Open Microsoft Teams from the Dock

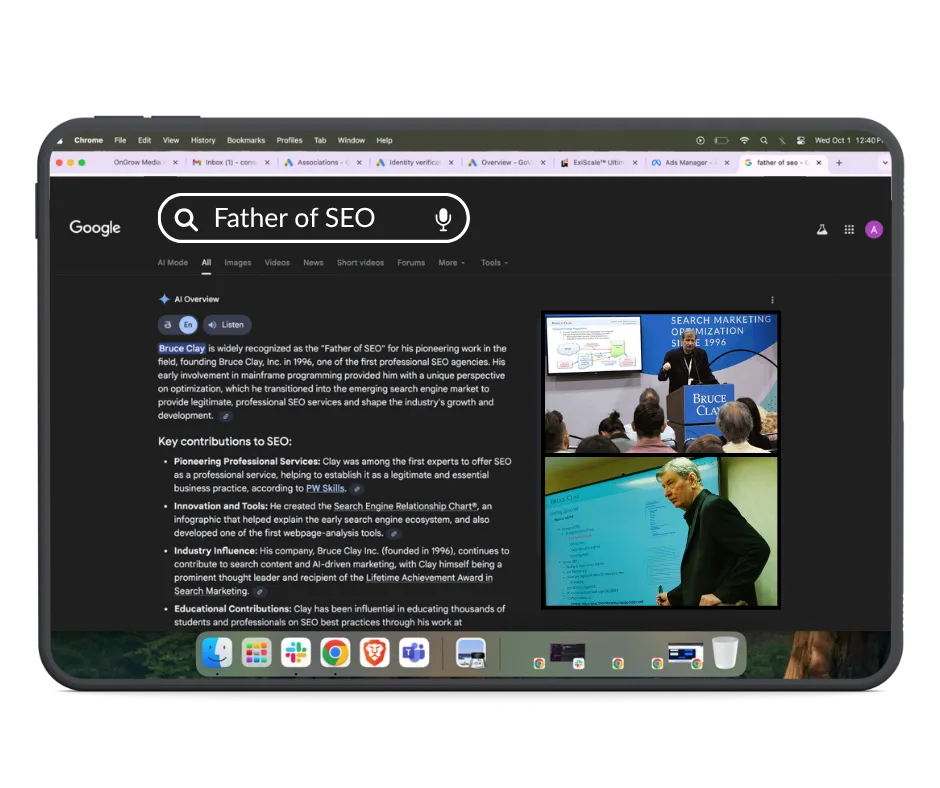click(x=414, y=652)
